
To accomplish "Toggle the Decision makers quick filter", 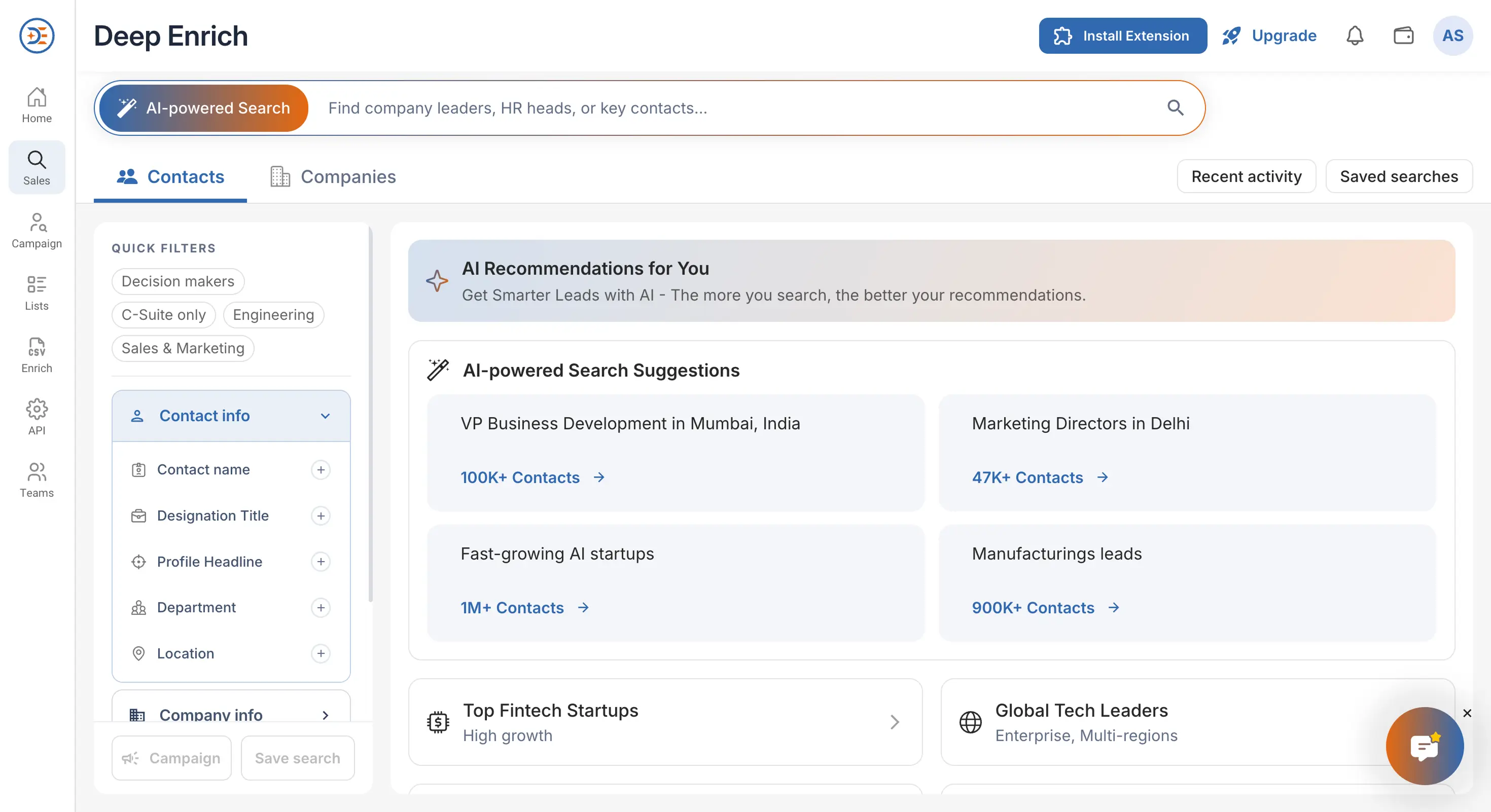I will point(177,281).
